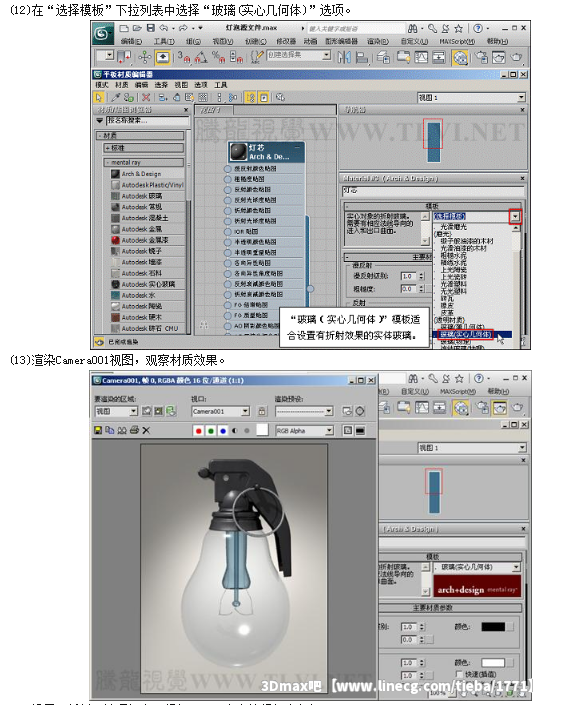
Task: Open the MAXScript(M) menu in upper main menu bar
Action: [457, 41]
